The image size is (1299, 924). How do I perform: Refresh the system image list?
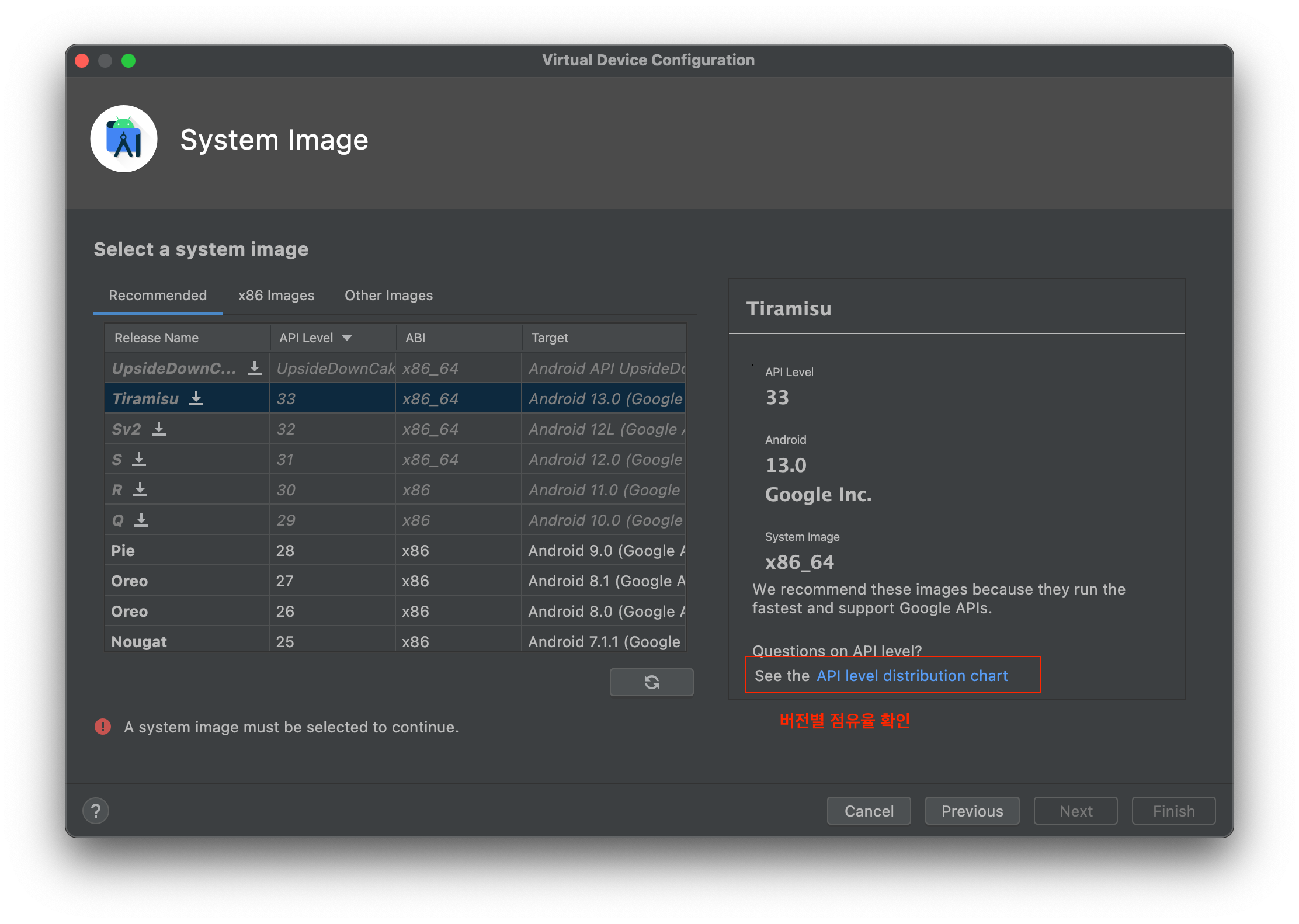(x=651, y=682)
